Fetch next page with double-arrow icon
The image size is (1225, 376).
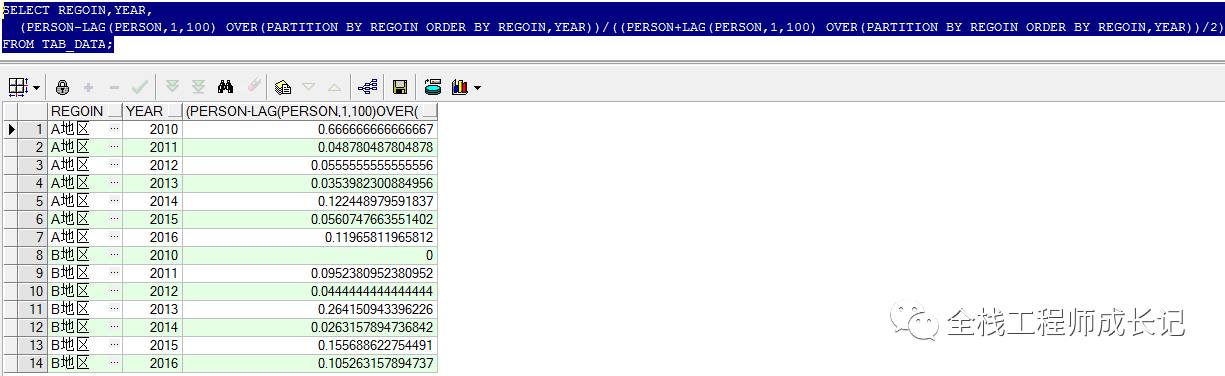pos(173,87)
